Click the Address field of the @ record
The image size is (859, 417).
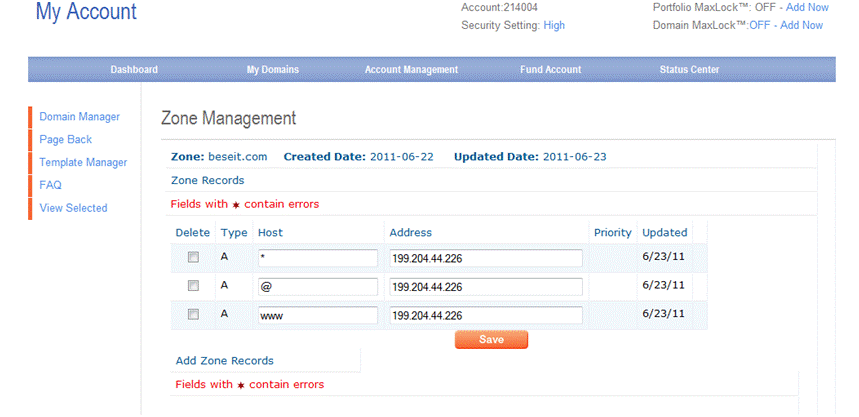coord(485,287)
